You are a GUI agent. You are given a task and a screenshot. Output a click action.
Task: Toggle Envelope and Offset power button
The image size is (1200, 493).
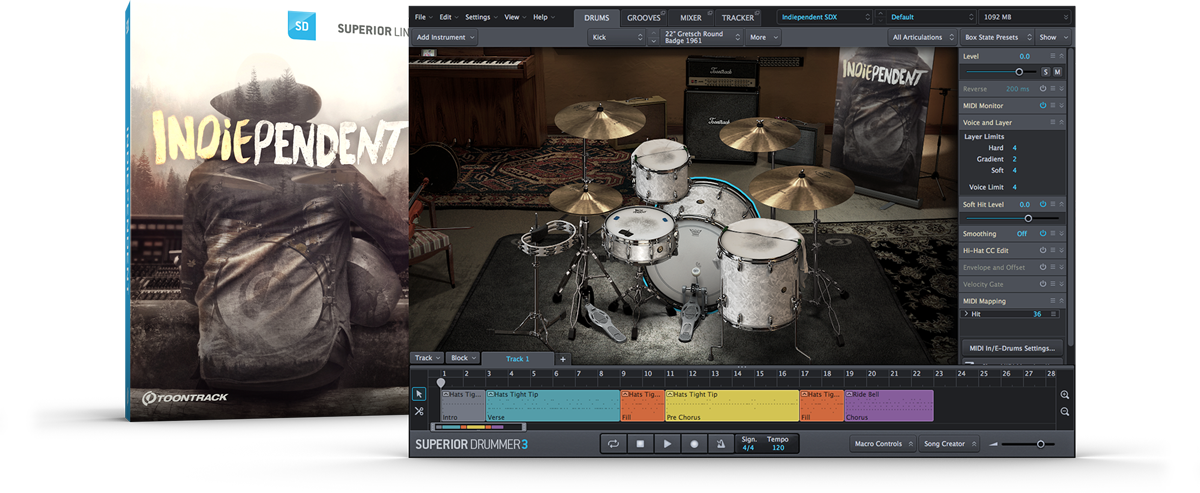1042,267
